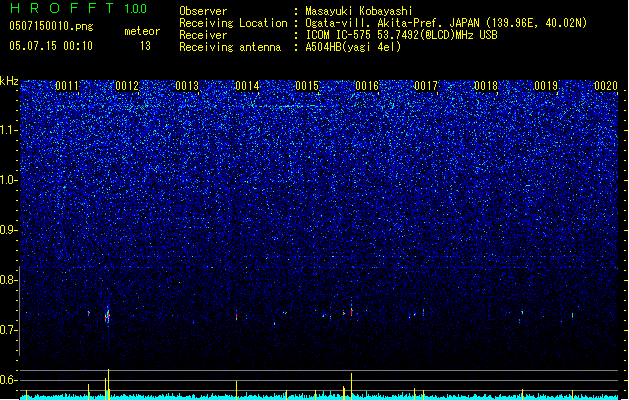Screen dimensions: 629x400
Task: Click the HROFFT 1.0.0 title text
Action: pos(79,8)
